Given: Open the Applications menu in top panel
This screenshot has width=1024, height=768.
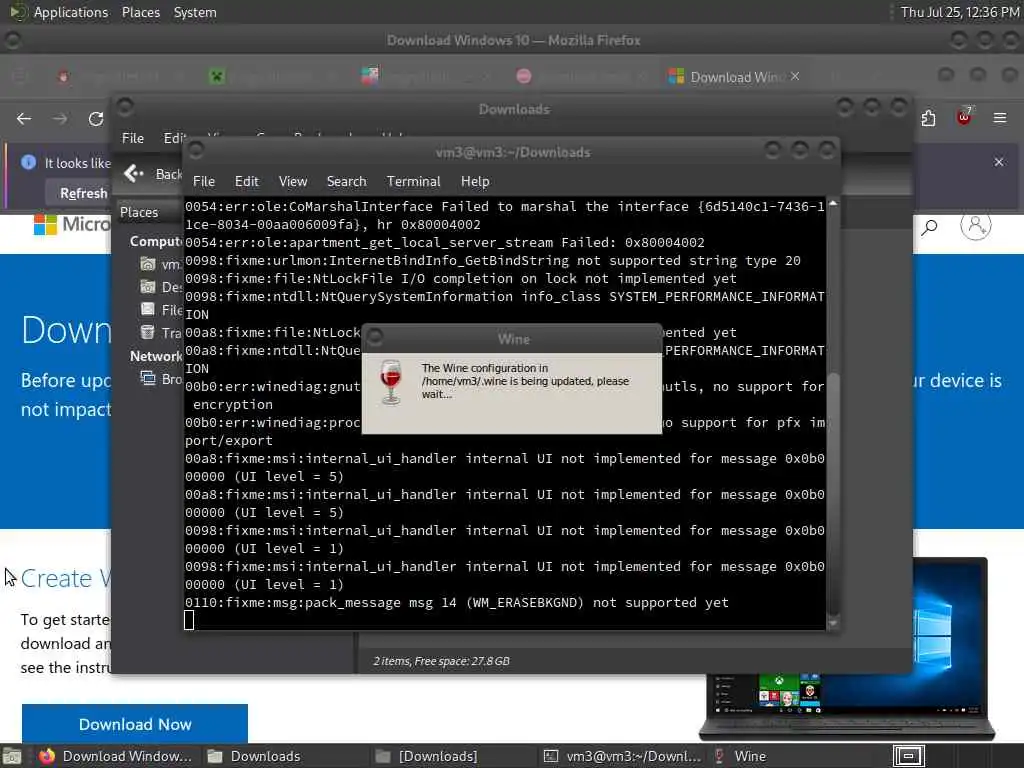Looking at the screenshot, I should pos(71,12).
